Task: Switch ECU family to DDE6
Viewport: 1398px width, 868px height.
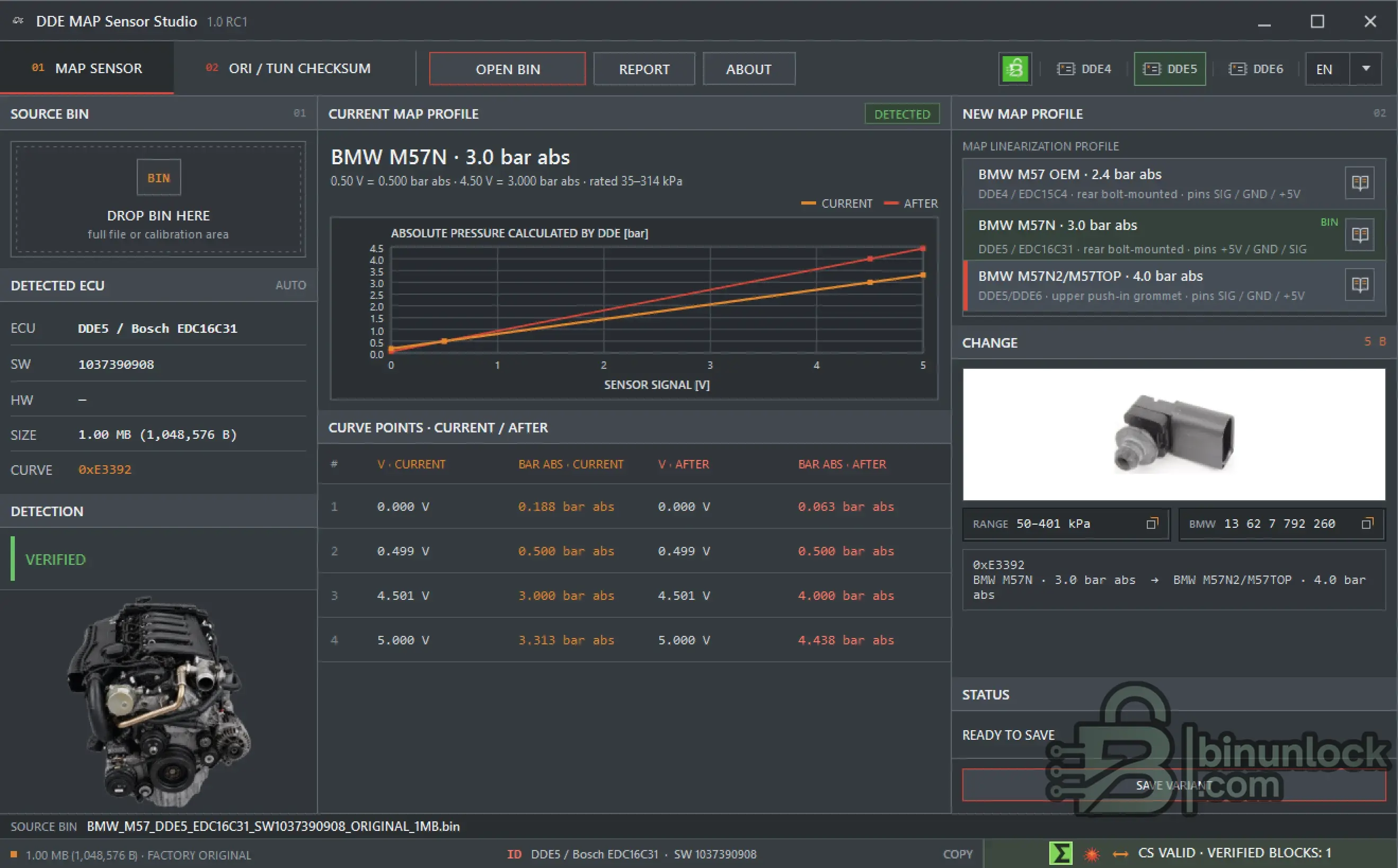Action: point(1255,69)
